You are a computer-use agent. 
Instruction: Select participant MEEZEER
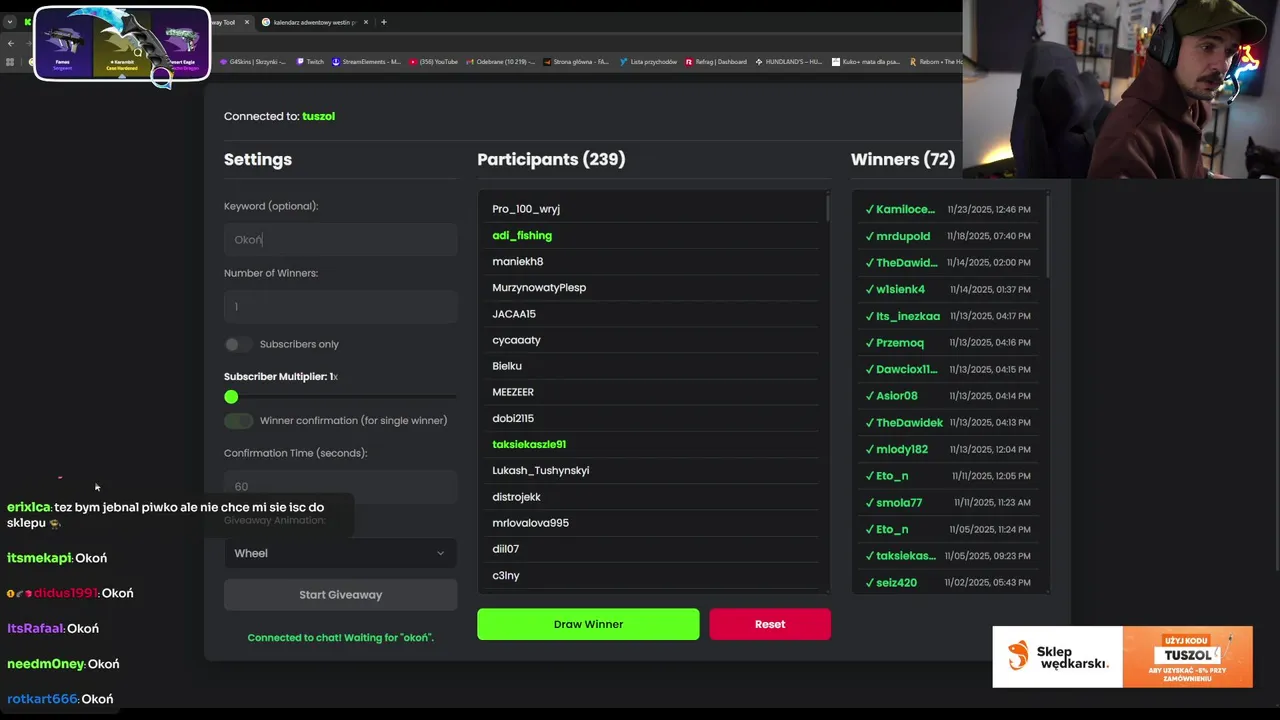(513, 392)
